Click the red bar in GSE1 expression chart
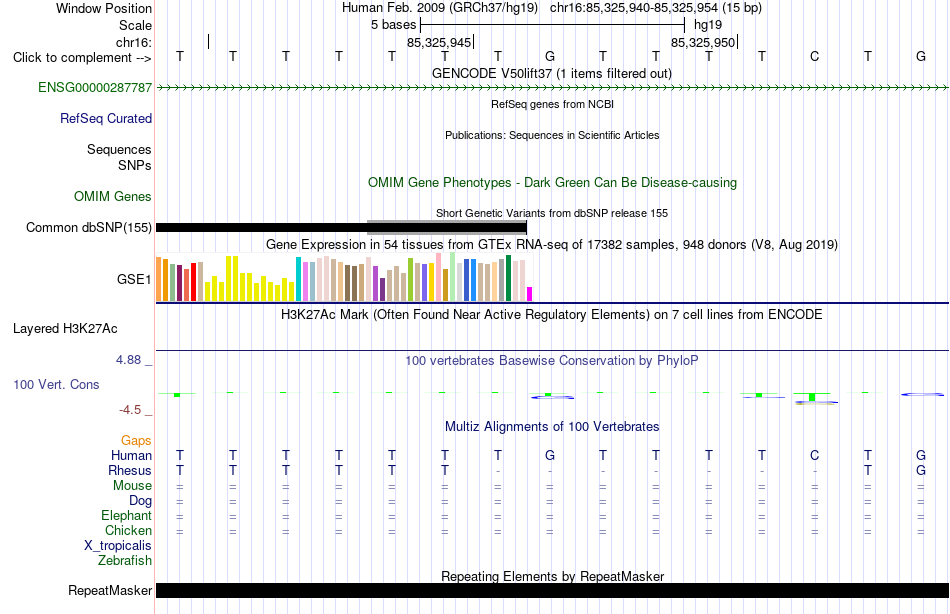Image resolution: width=950 pixels, height=614 pixels. coord(194,282)
